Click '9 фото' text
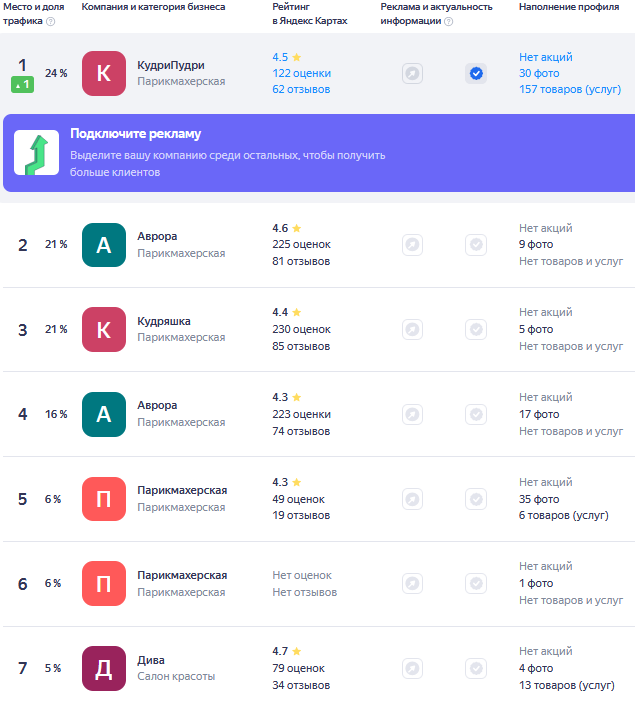This screenshot has width=635, height=705. pyautogui.click(x=536, y=245)
